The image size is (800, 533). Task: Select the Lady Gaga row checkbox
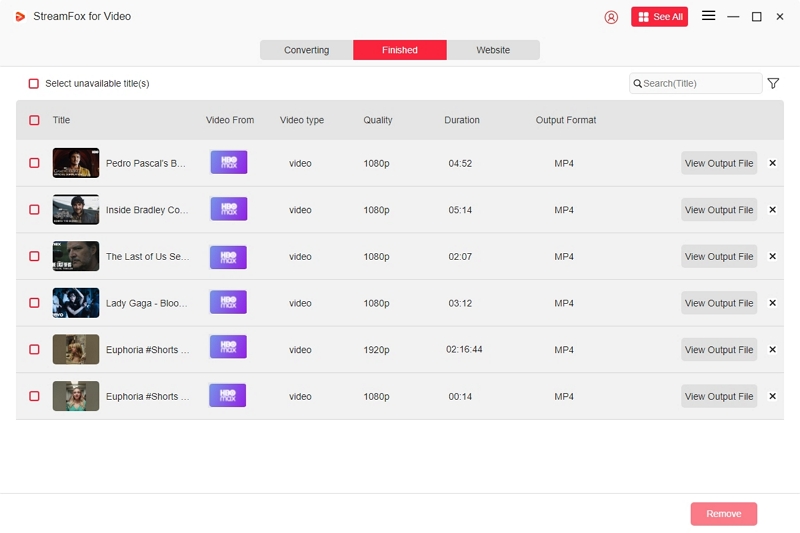pos(34,303)
